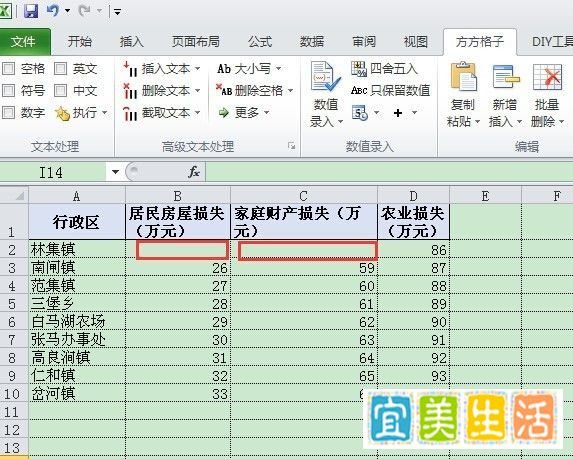Open Customize Quick Access Toolbar dropdown
Viewport: 573px width, 459px height.
pos(117,12)
